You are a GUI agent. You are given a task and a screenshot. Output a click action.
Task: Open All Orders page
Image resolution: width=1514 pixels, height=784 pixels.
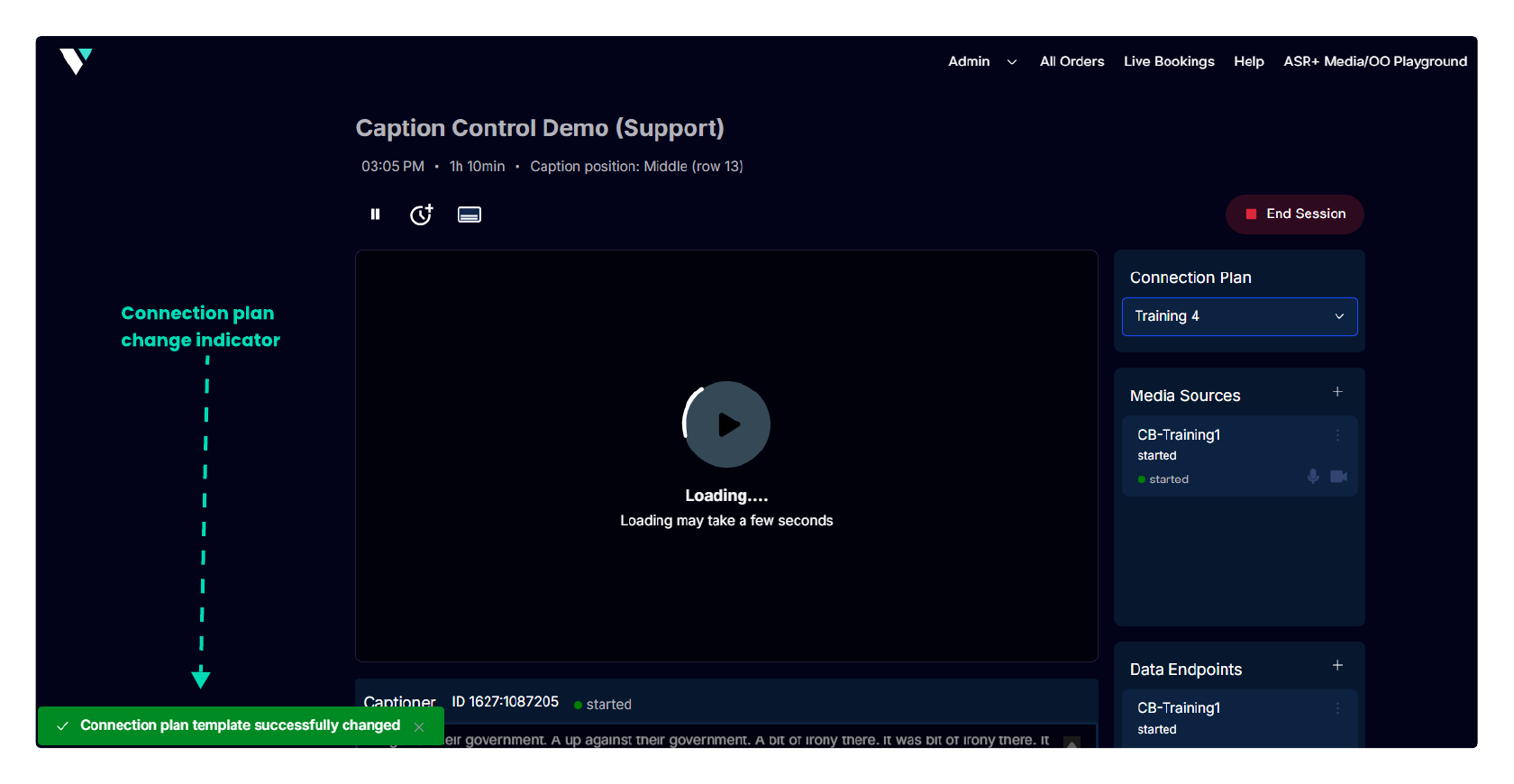pyautogui.click(x=1072, y=61)
